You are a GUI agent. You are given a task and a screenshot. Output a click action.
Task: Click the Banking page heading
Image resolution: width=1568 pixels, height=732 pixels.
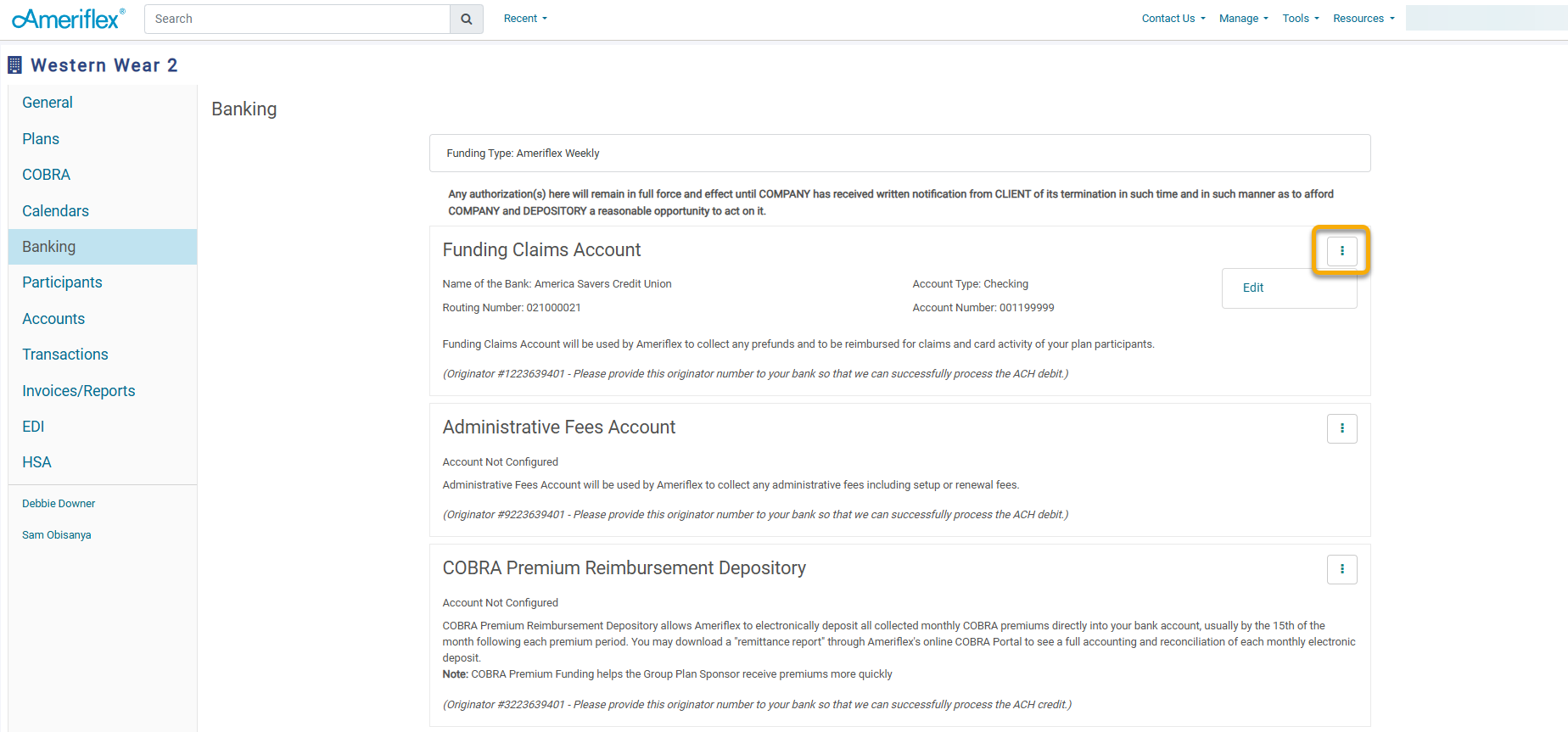point(244,109)
